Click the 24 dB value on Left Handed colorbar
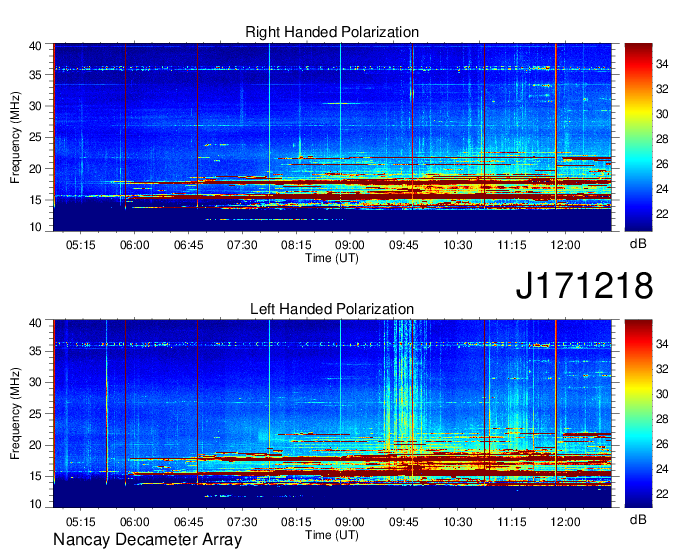This screenshot has width=680, height=552. [x=662, y=469]
